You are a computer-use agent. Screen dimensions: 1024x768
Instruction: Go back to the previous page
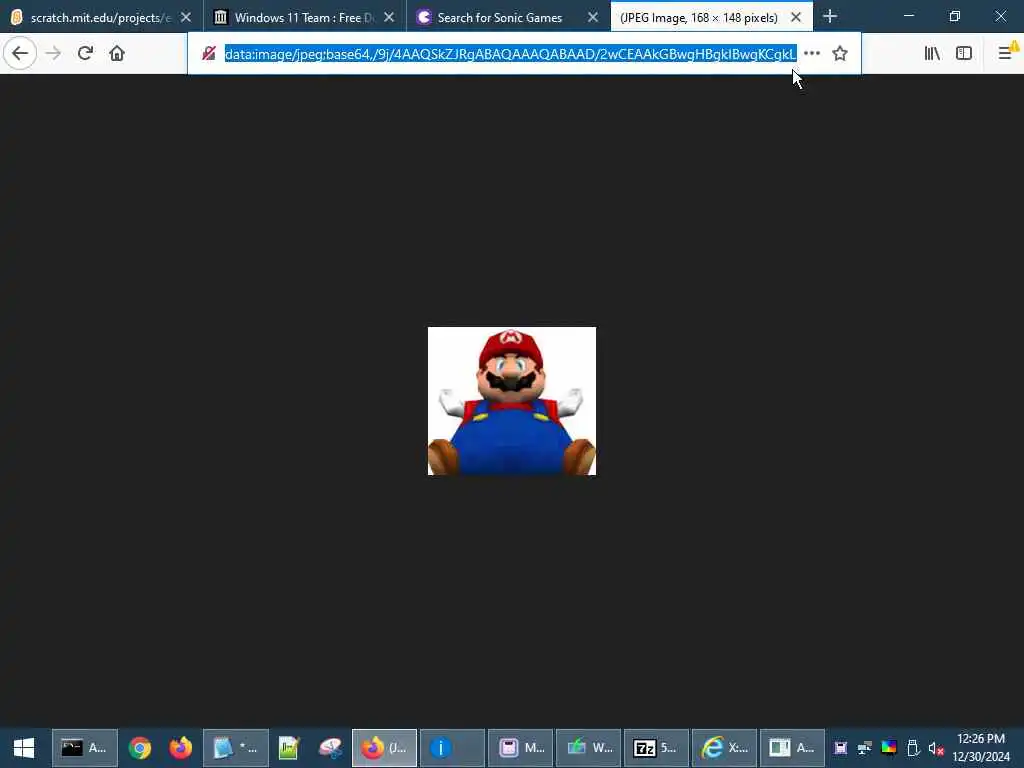pos(20,53)
